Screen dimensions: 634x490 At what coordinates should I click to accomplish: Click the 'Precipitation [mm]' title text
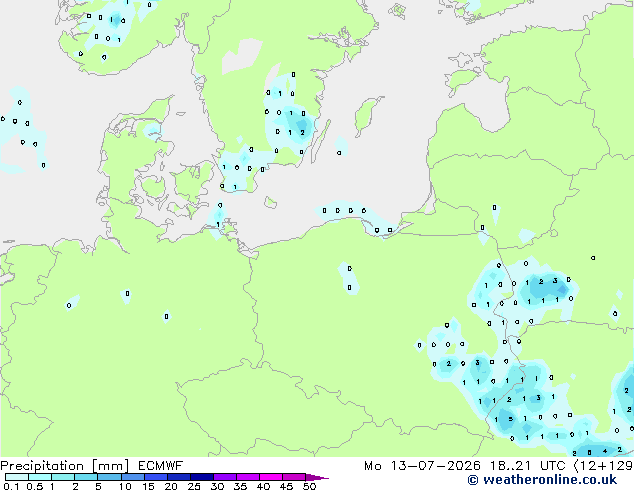click(65, 466)
